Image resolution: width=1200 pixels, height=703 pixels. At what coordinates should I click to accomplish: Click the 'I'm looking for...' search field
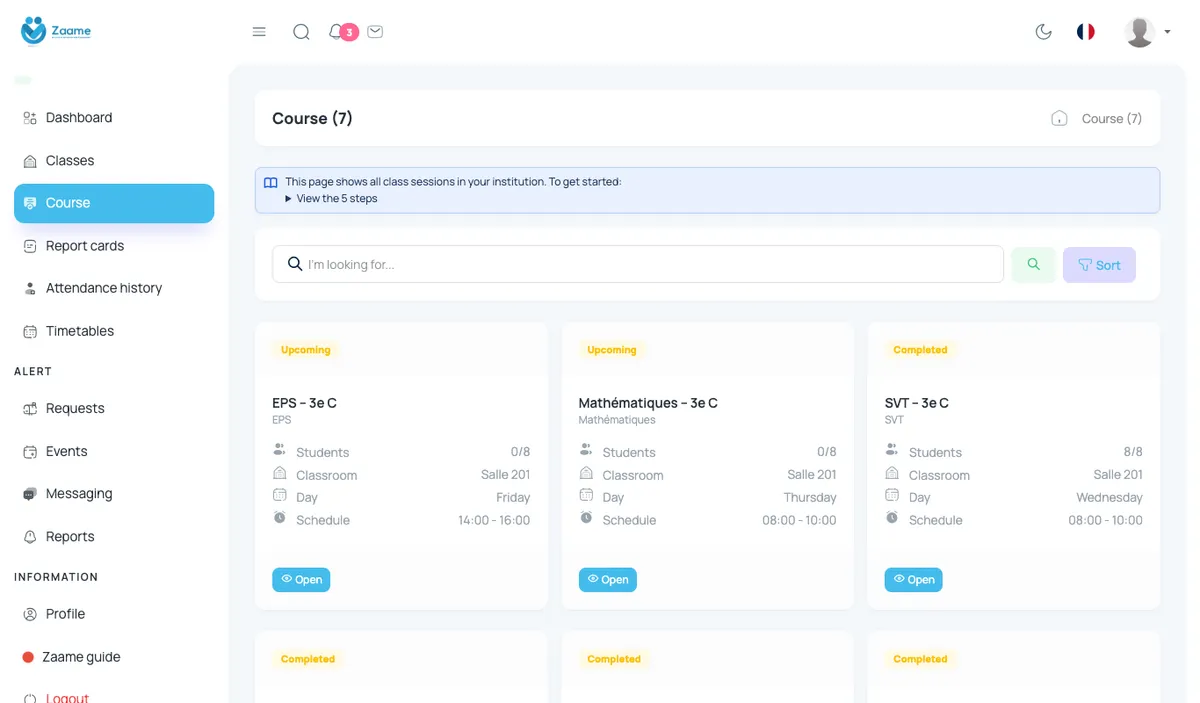tap(638, 264)
